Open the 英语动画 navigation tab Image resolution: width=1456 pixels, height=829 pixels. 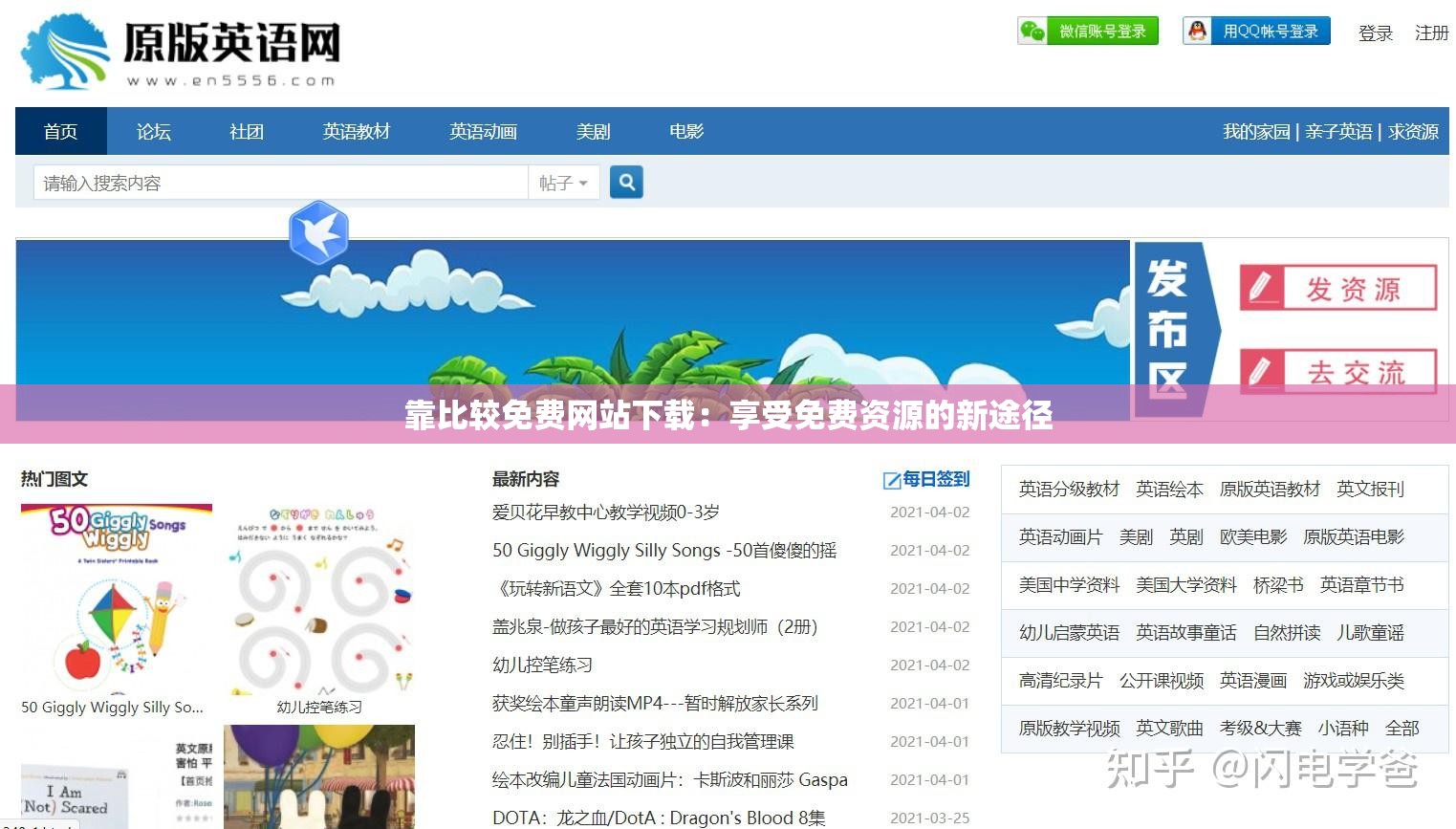pyautogui.click(x=484, y=131)
